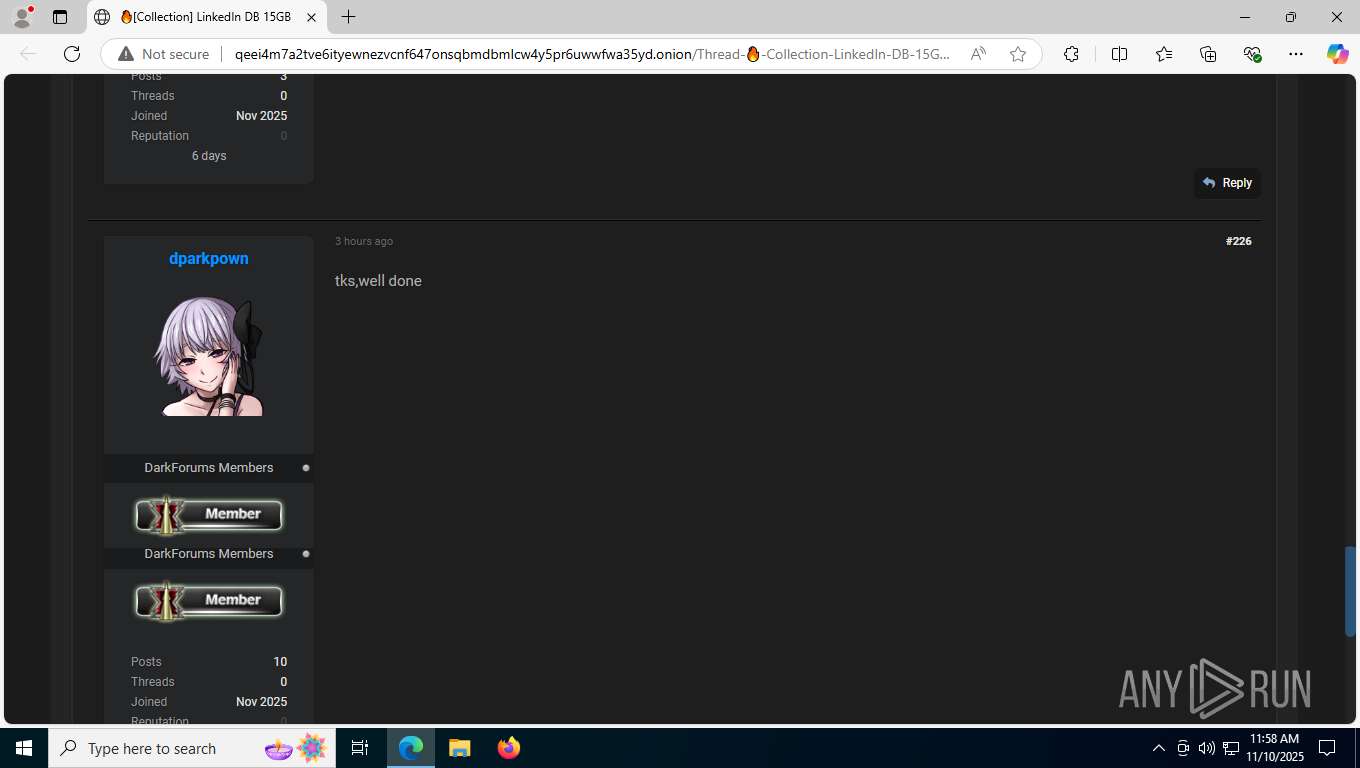Open the Extensions puzzle icon
1360x768 pixels.
[1071, 54]
